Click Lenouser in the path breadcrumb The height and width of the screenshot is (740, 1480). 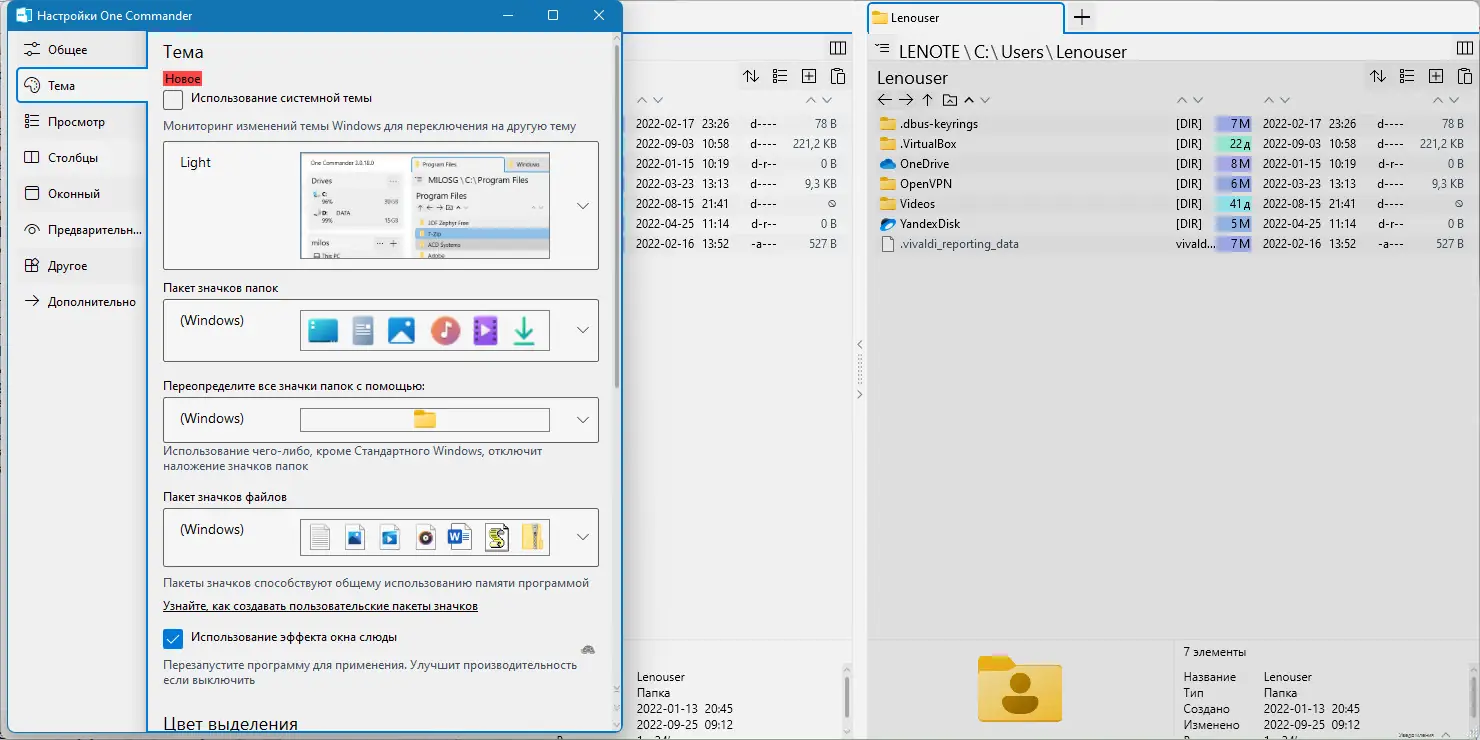[1091, 52]
